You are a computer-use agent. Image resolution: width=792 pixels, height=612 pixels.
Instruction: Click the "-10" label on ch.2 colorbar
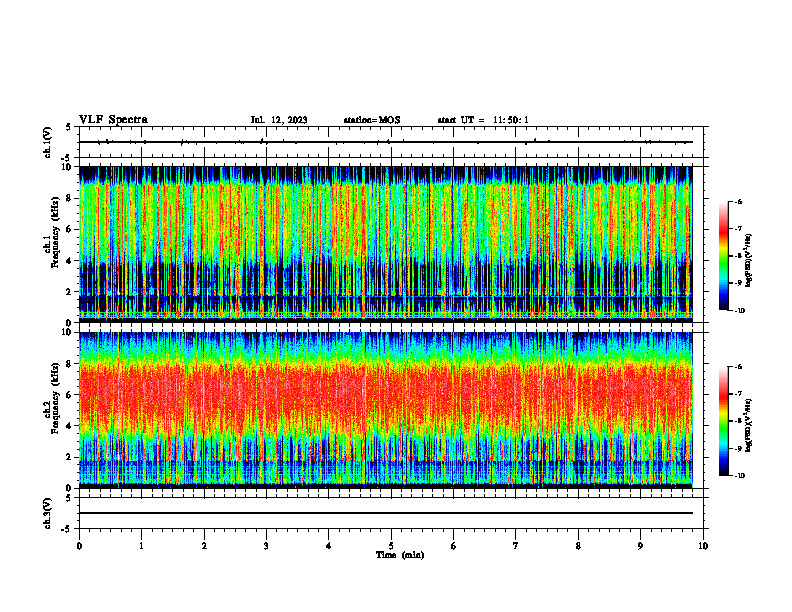pyautogui.click(x=739, y=476)
